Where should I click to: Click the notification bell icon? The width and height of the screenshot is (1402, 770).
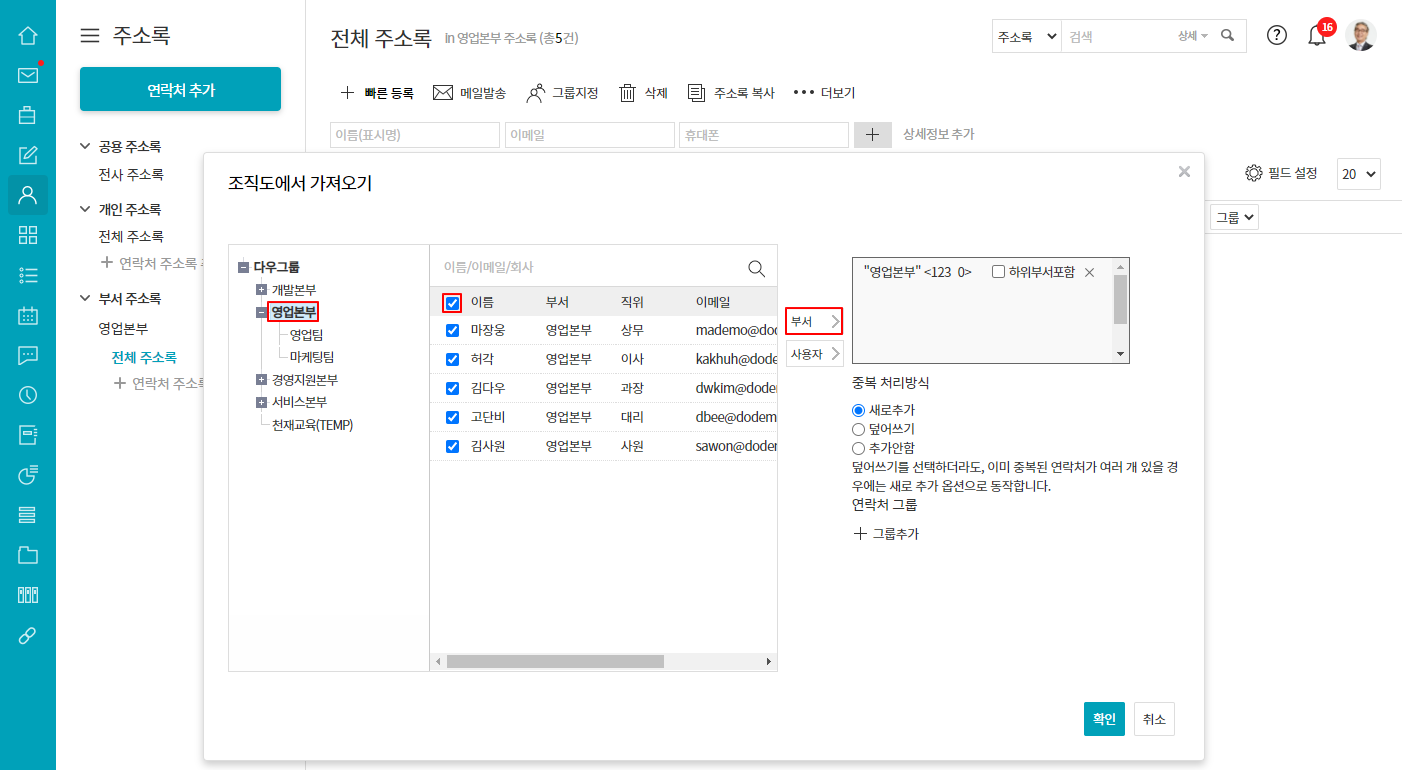(1317, 36)
